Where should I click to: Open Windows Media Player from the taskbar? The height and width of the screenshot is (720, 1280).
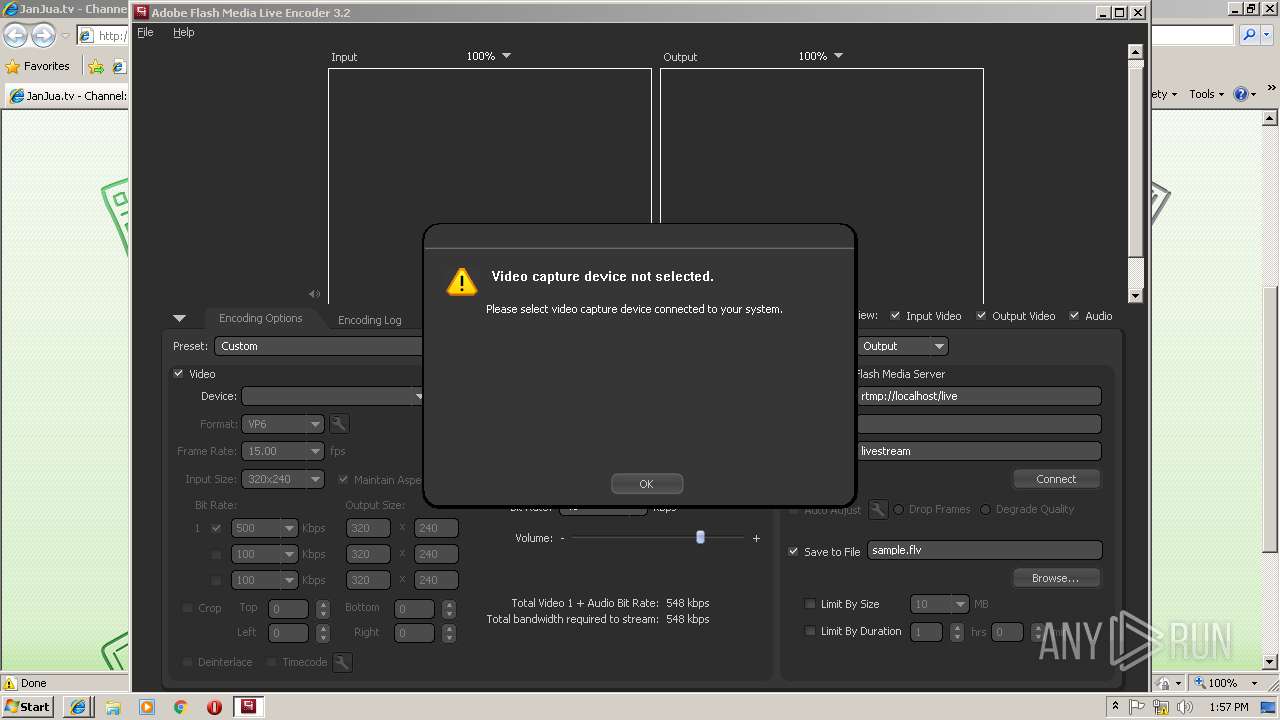point(147,707)
